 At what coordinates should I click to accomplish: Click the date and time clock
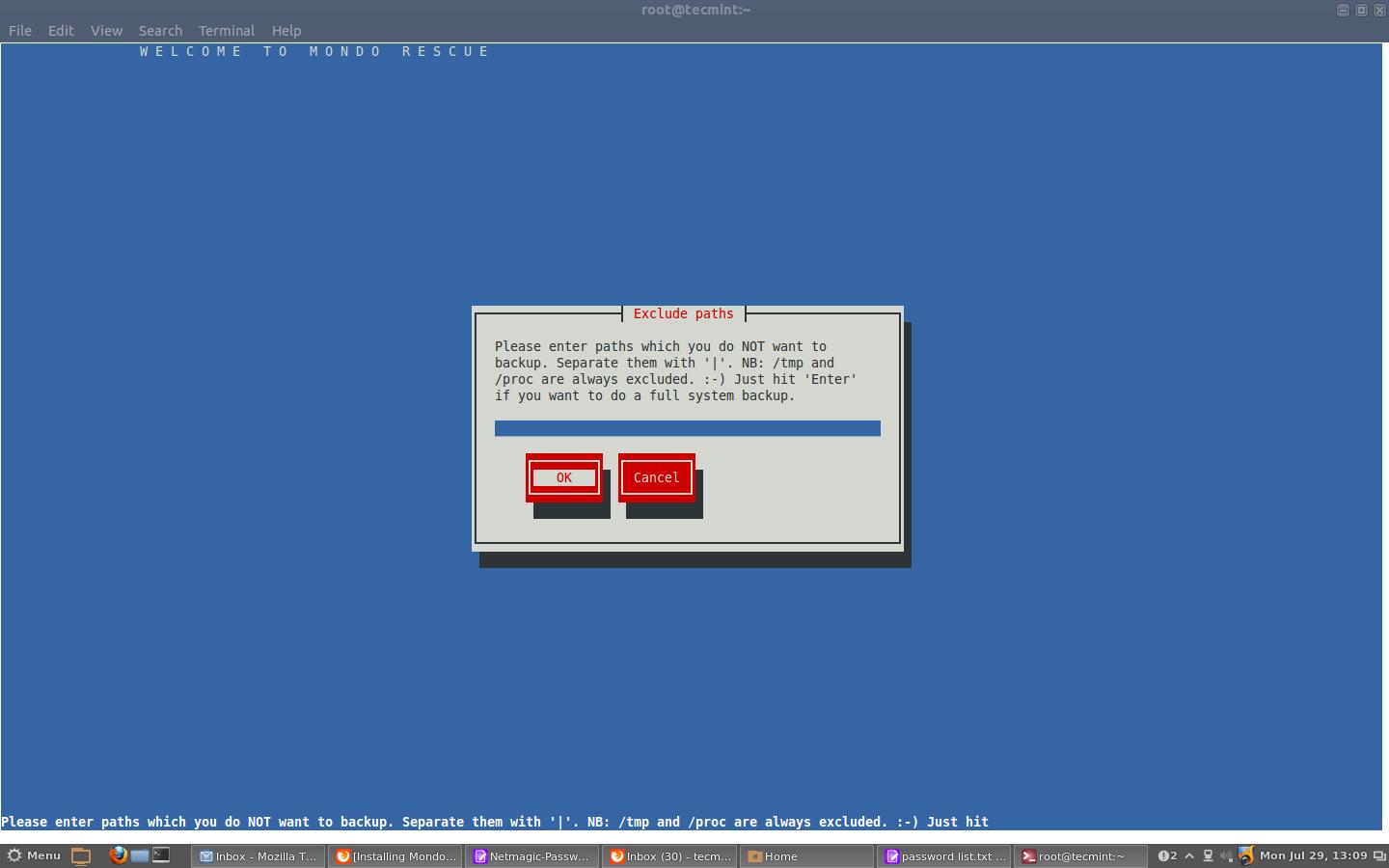pyautogui.click(x=1313, y=855)
